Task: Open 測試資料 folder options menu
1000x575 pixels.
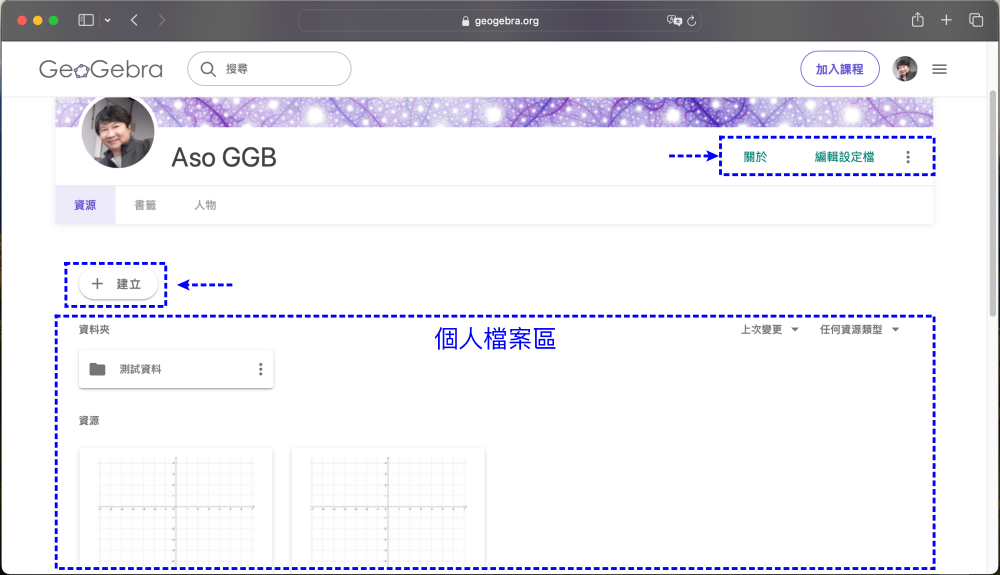Action: [x=260, y=369]
